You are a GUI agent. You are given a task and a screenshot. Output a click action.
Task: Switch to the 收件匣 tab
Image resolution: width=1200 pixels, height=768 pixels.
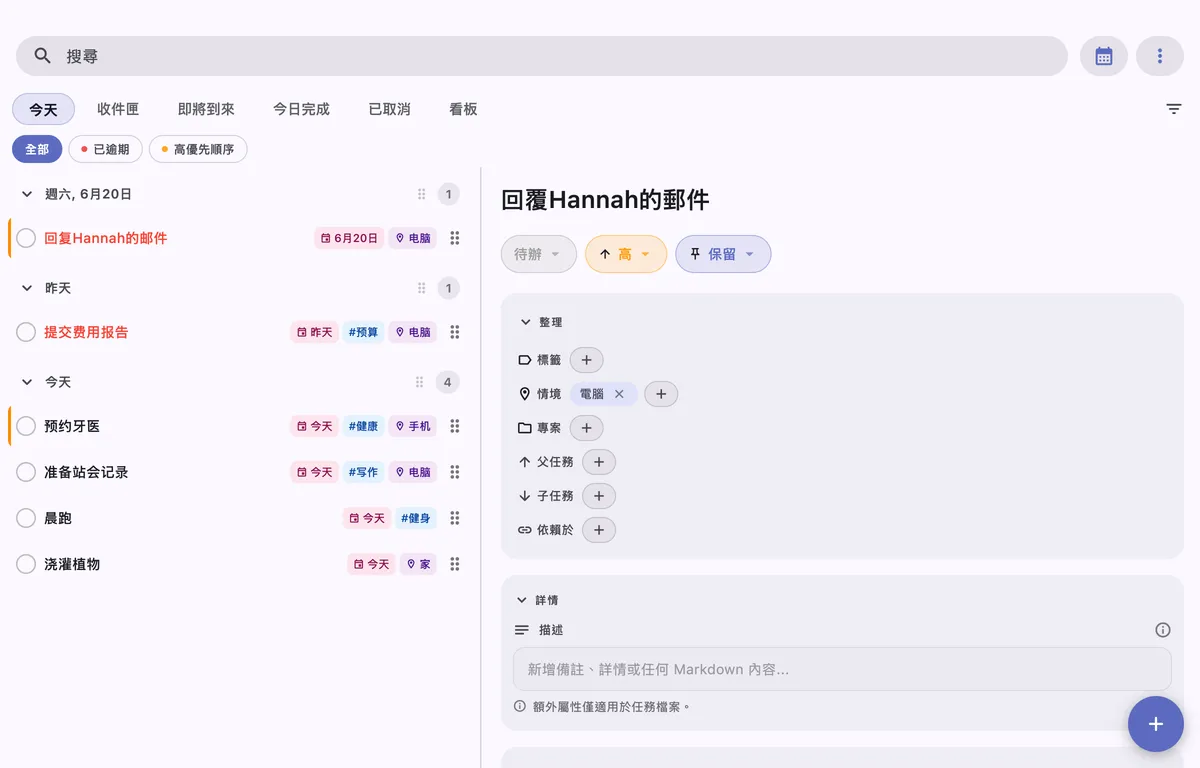coord(118,109)
